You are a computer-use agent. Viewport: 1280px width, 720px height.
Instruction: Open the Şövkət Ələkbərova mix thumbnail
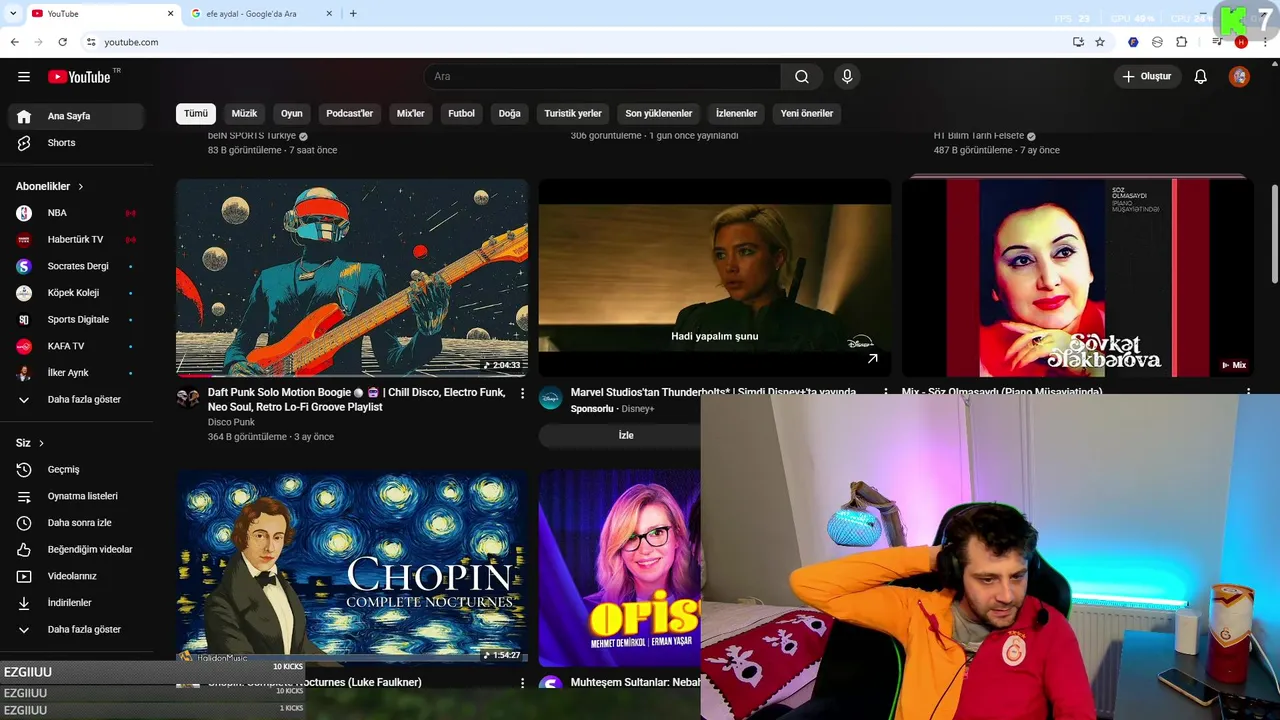click(x=1077, y=278)
